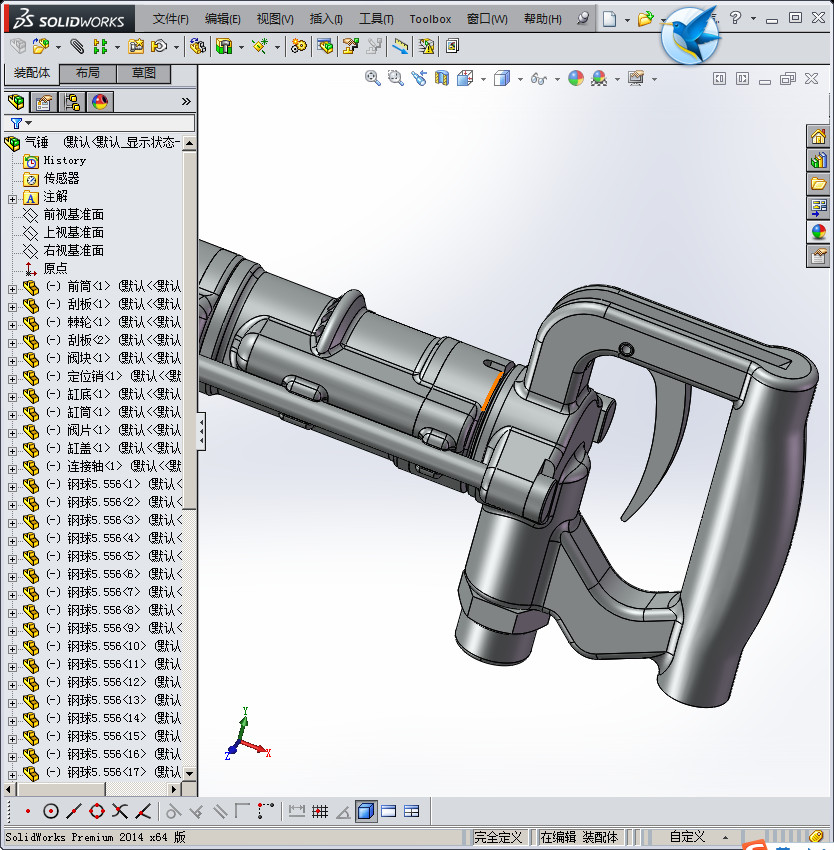Toggle the grid snap icon
834x850 pixels.
pos(320,812)
